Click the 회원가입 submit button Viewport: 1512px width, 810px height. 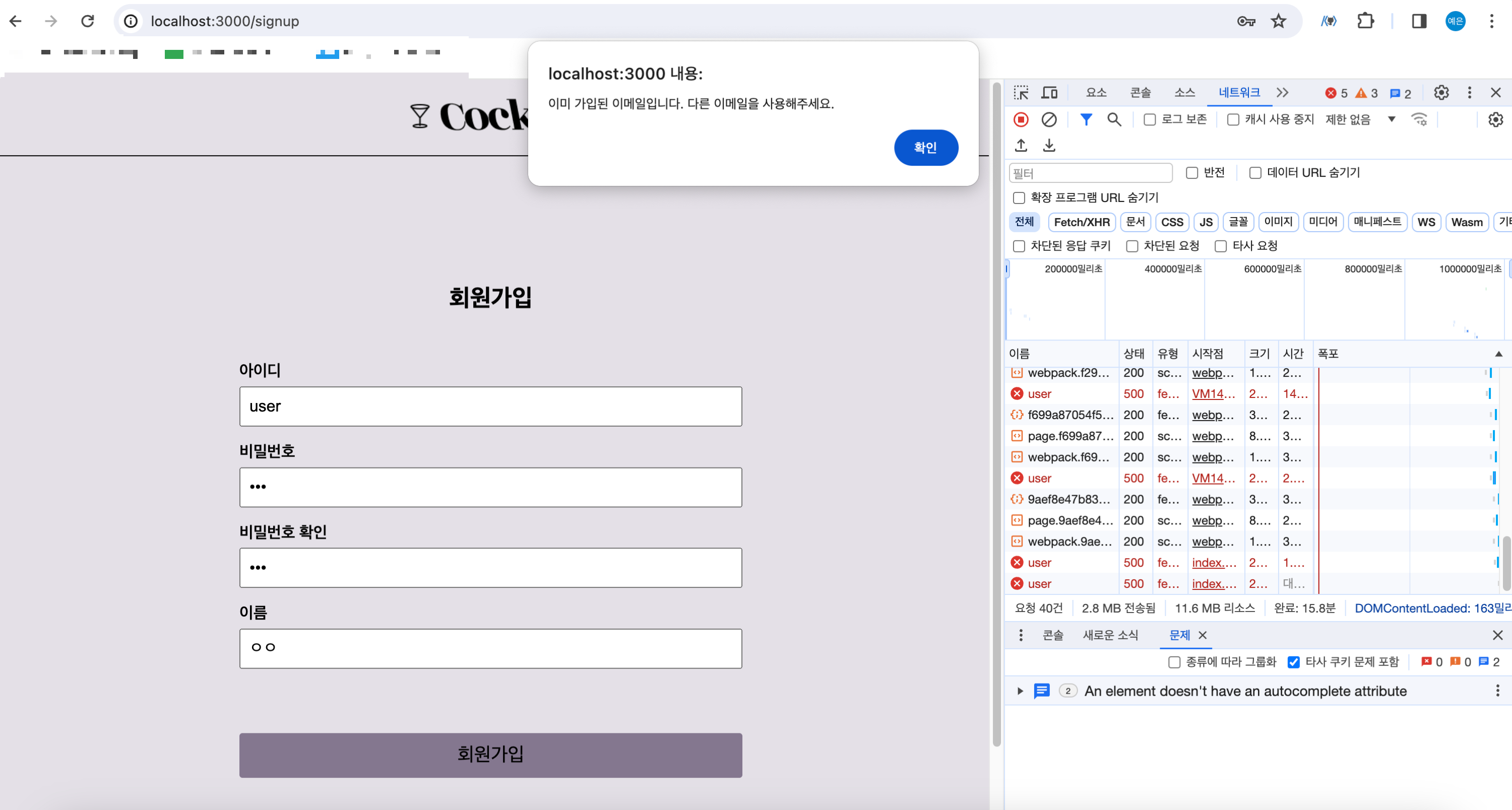coord(490,754)
